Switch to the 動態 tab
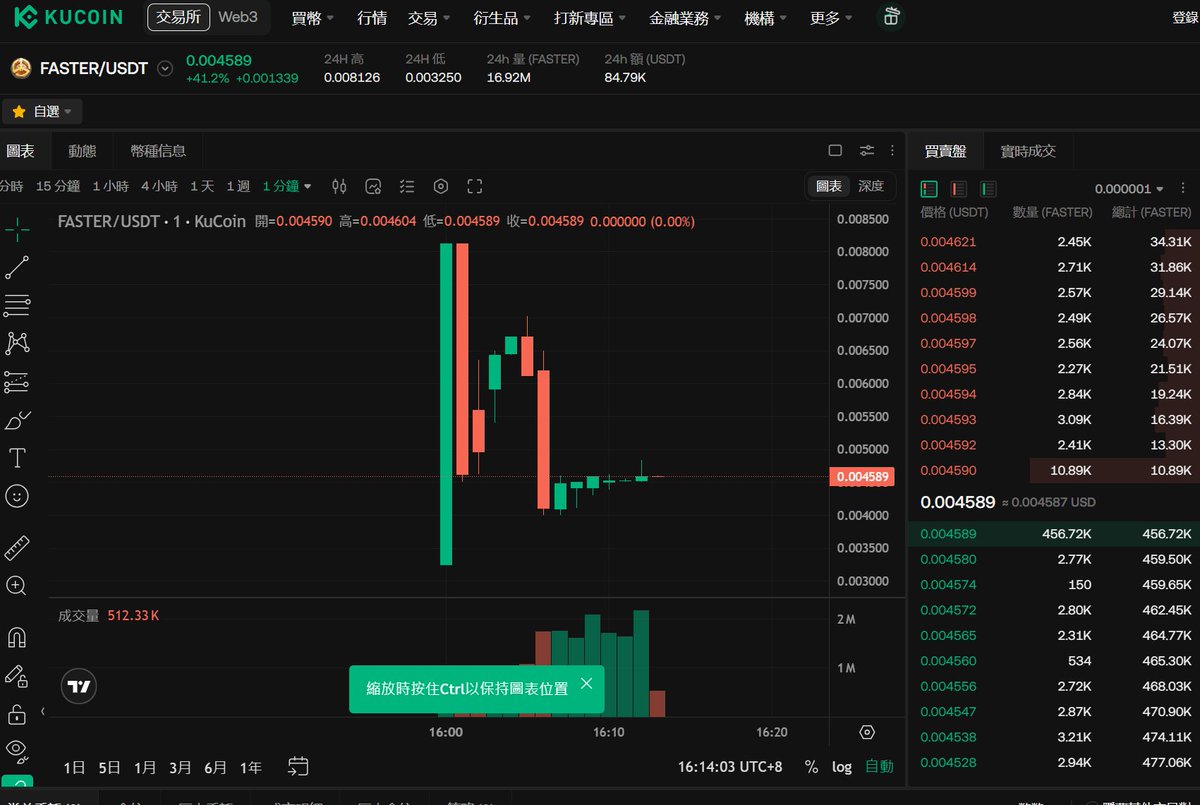Screen dimensions: 1200x805 click(82, 151)
